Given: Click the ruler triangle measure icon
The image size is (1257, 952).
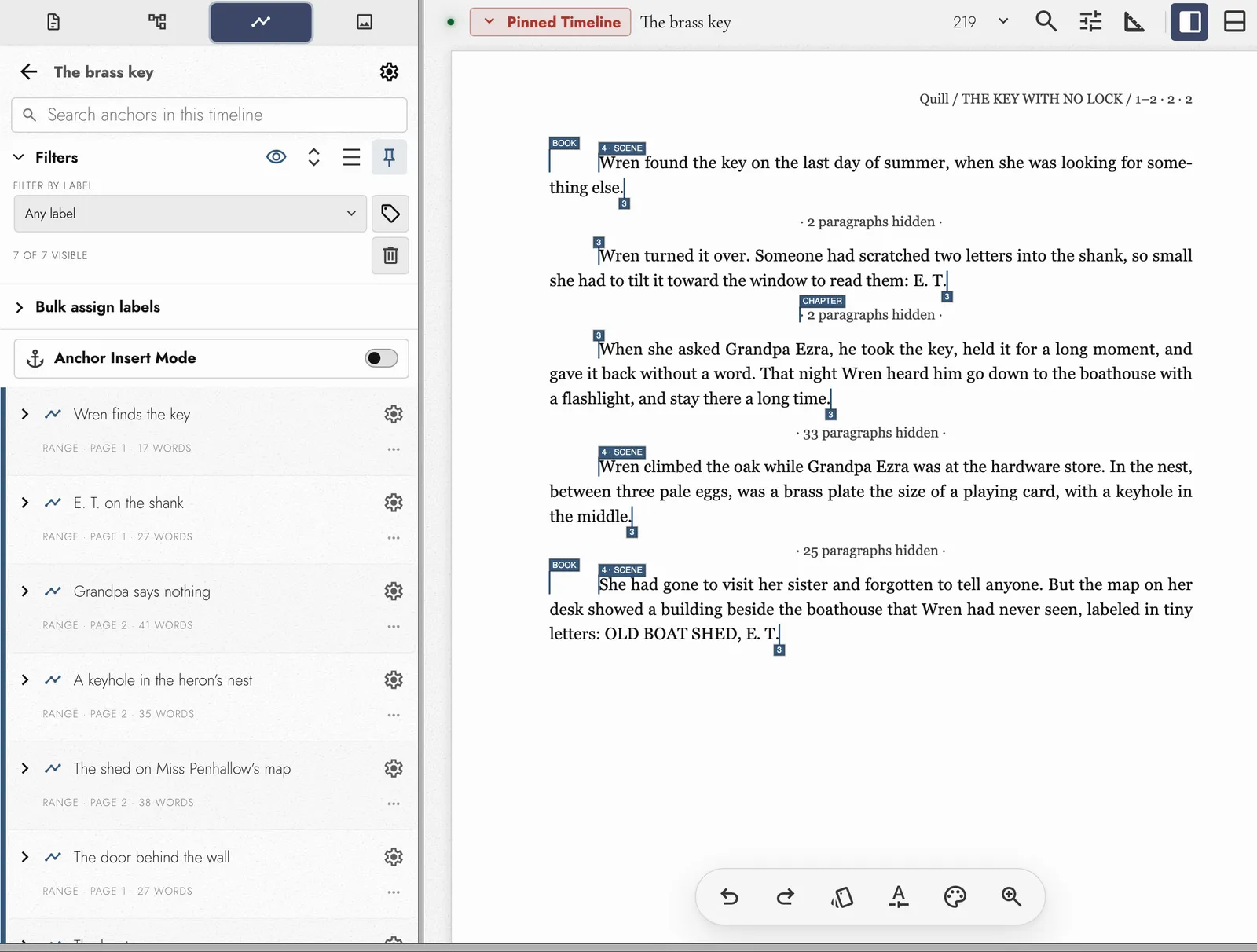Looking at the screenshot, I should coord(1134,21).
